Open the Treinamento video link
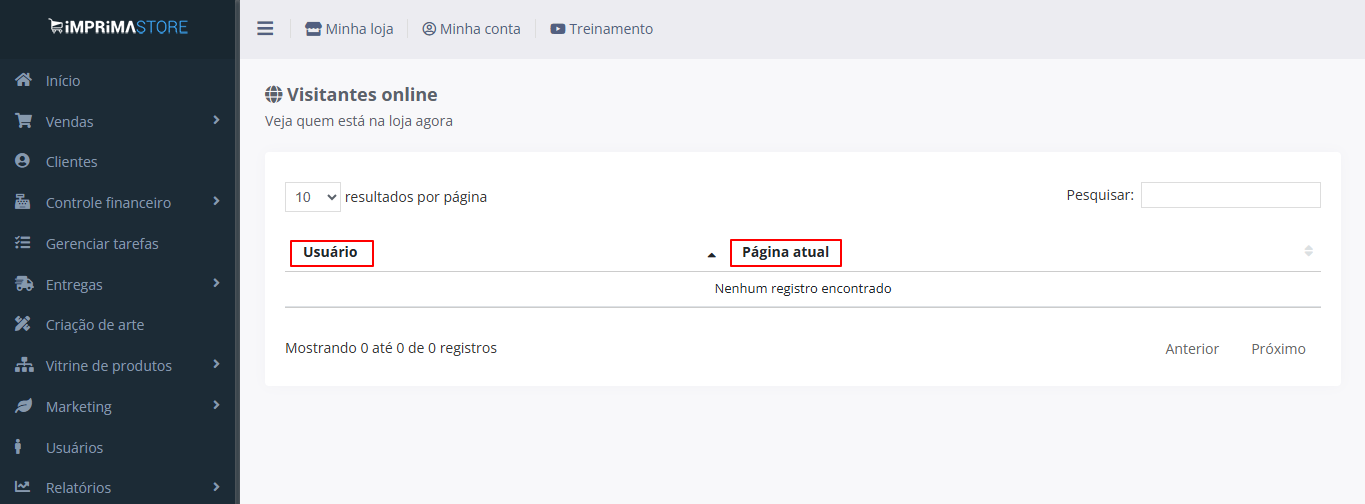The image size is (1365, 504). pos(601,29)
